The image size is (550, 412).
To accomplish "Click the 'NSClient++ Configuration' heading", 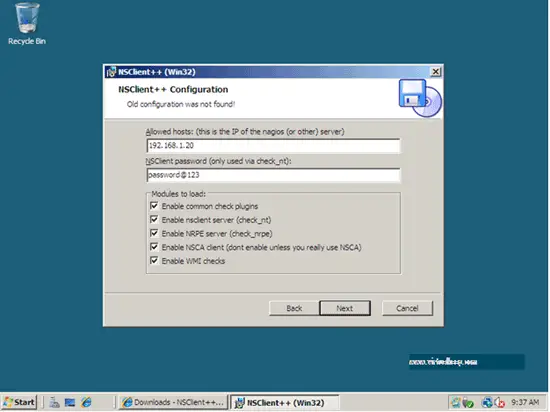I will [x=173, y=89].
